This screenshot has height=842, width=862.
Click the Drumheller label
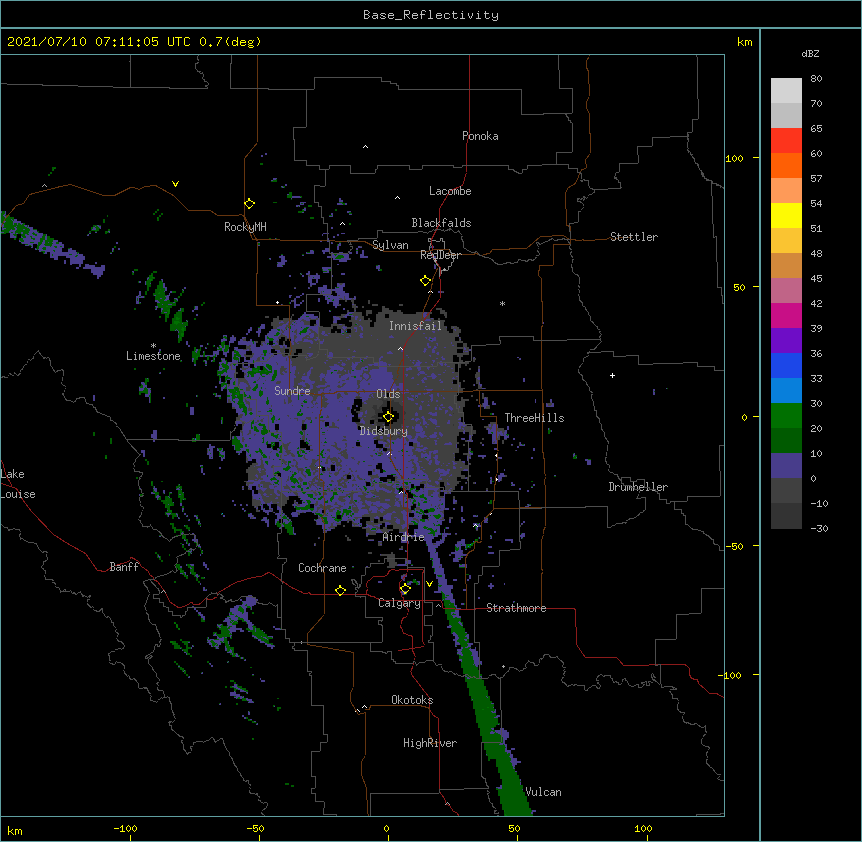click(x=638, y=487)
